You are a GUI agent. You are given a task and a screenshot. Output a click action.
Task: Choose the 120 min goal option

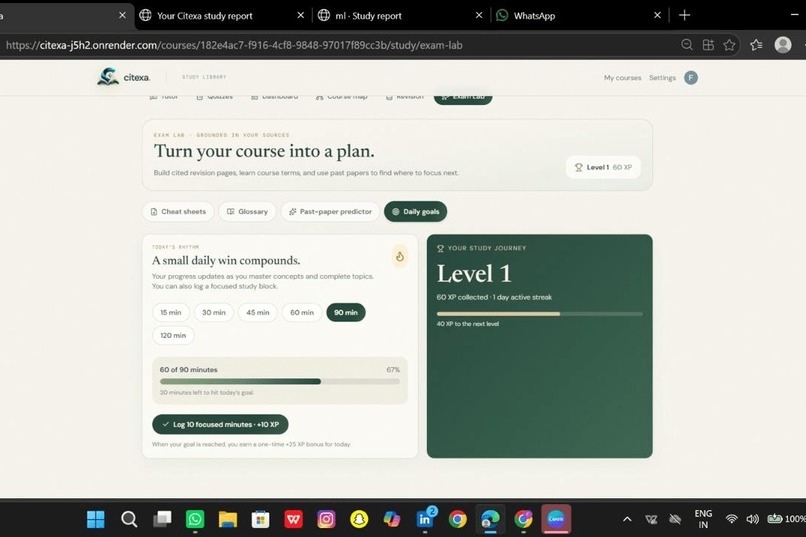[173, 336]
